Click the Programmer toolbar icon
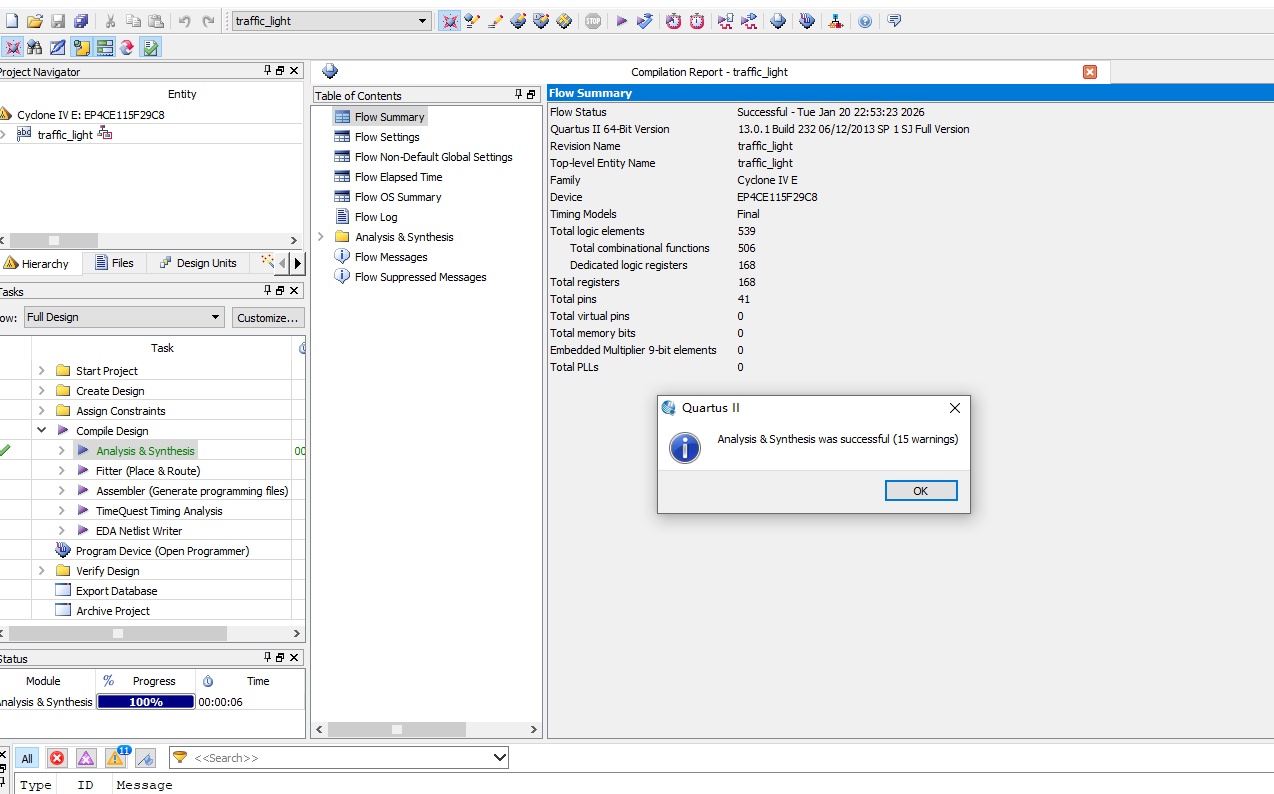 coord(807,21)
